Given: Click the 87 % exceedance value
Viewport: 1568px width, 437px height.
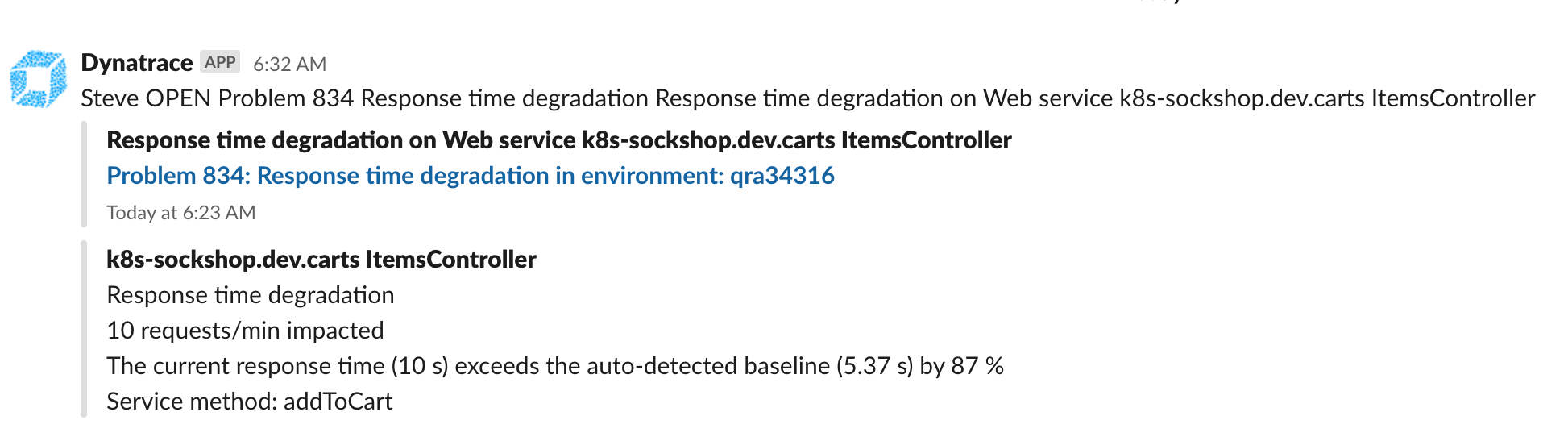Looking at the screenshot, I should coord(977,366).
